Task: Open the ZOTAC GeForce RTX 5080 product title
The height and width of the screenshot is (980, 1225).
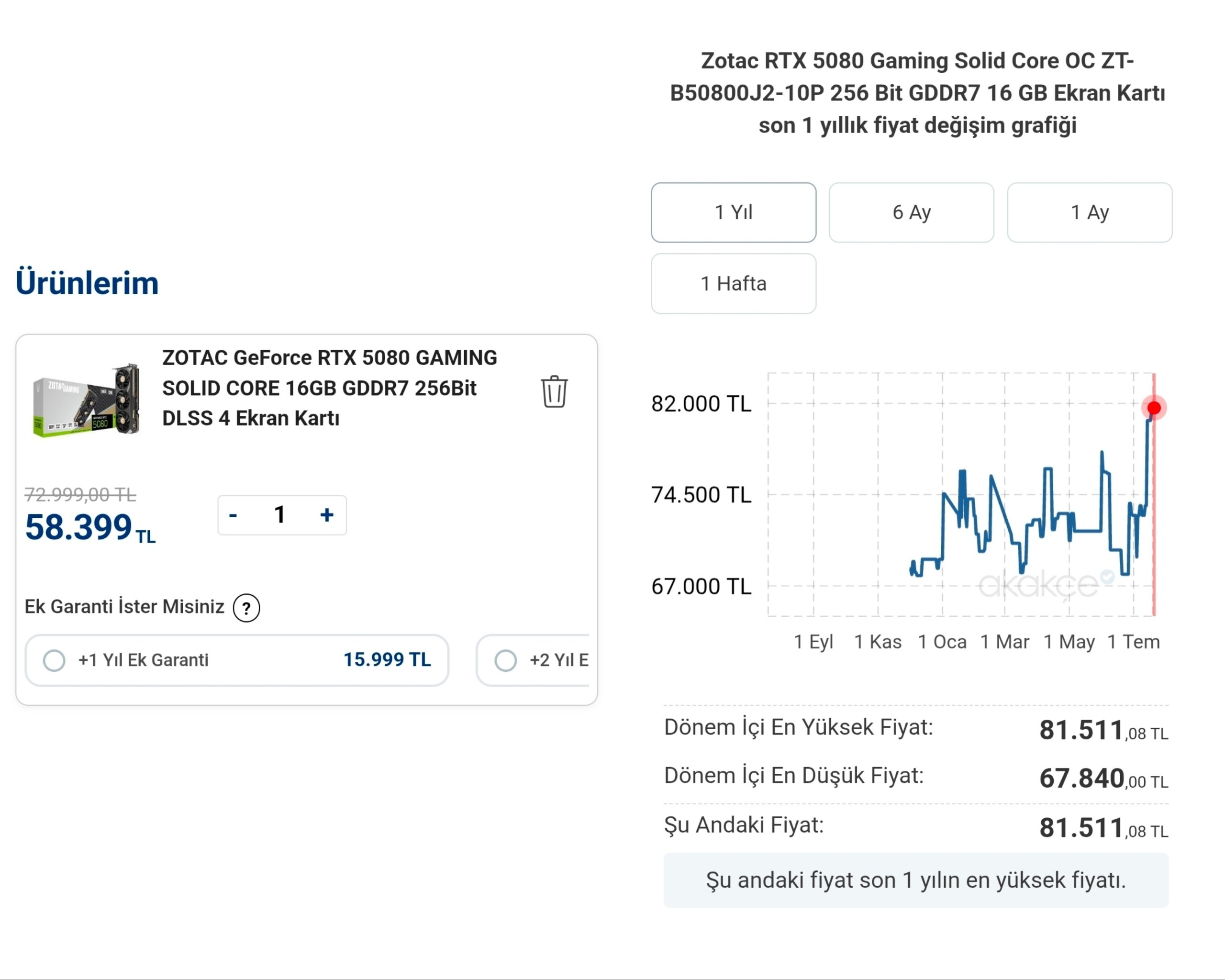Action: 330,388
